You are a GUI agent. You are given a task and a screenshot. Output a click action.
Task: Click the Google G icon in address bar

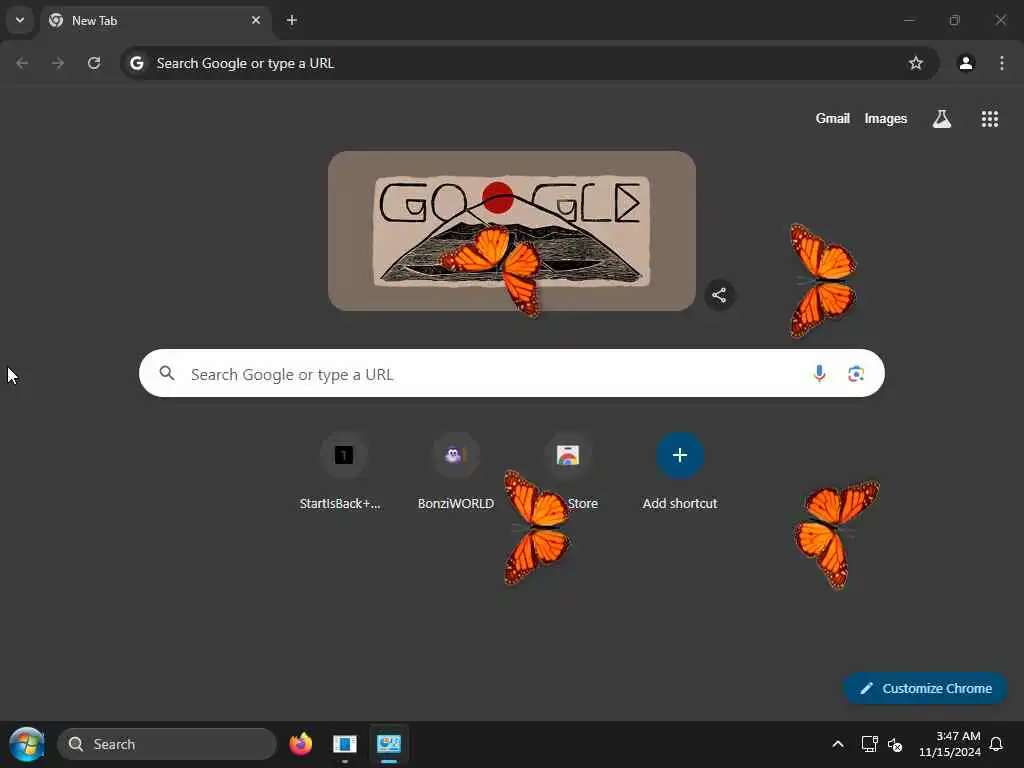136,63
